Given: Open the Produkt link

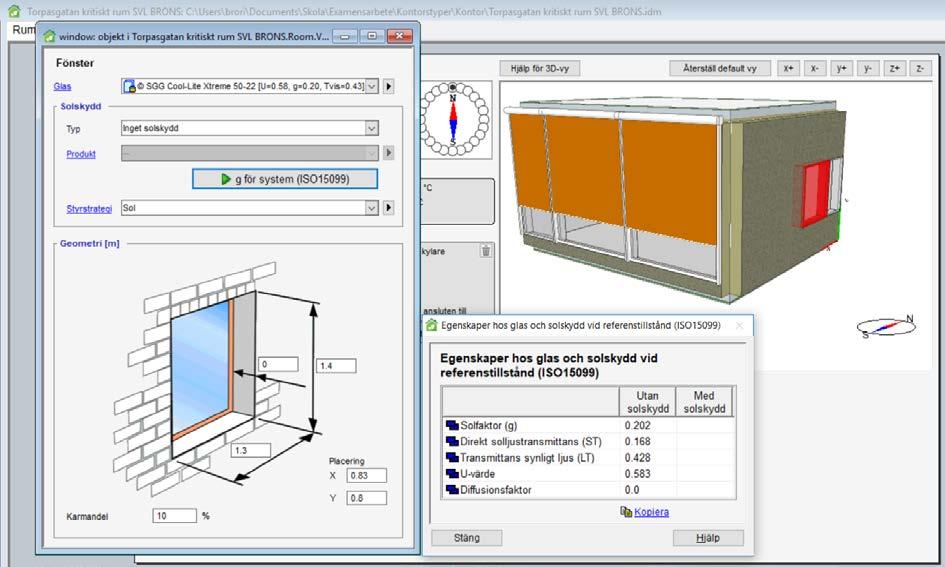Looking at the screenshot, I should [x=81, y=154].
